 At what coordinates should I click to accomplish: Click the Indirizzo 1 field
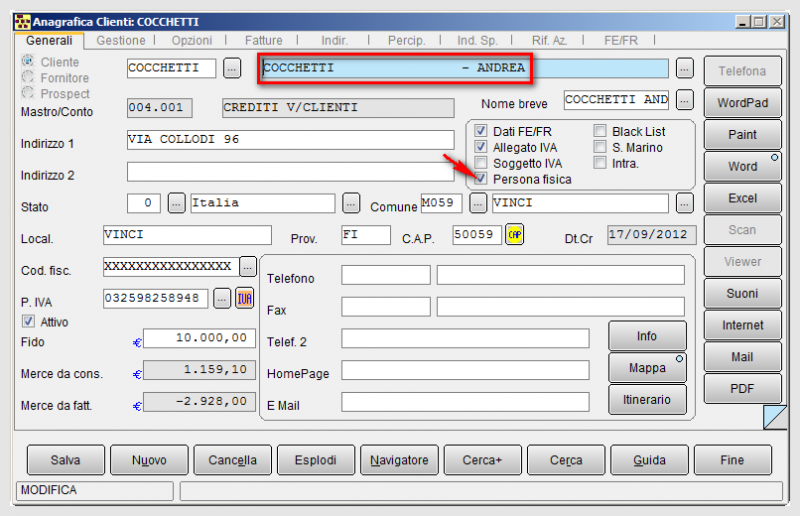(290, 139)
